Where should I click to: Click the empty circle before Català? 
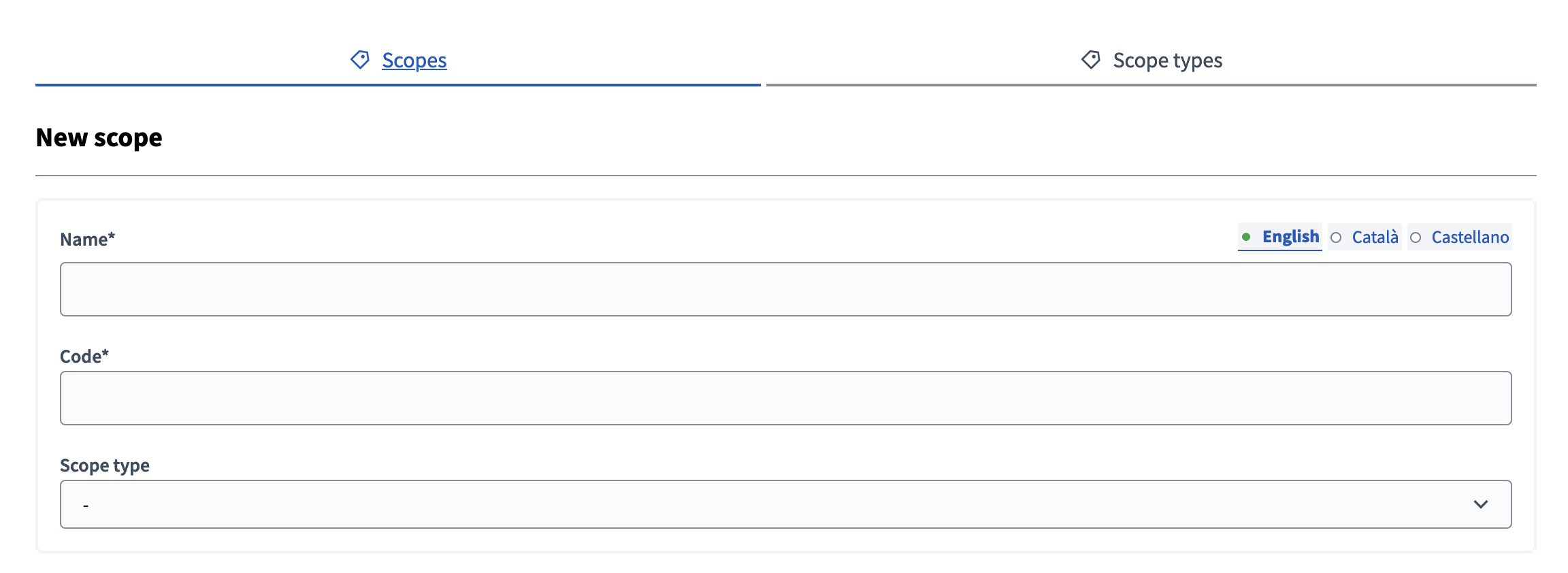point(1336,238)
